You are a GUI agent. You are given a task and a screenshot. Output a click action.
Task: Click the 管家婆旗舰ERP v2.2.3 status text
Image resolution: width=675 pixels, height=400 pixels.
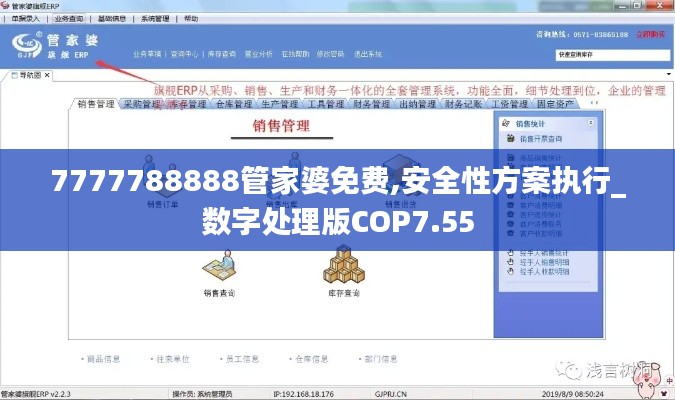[x=35, y=394]
